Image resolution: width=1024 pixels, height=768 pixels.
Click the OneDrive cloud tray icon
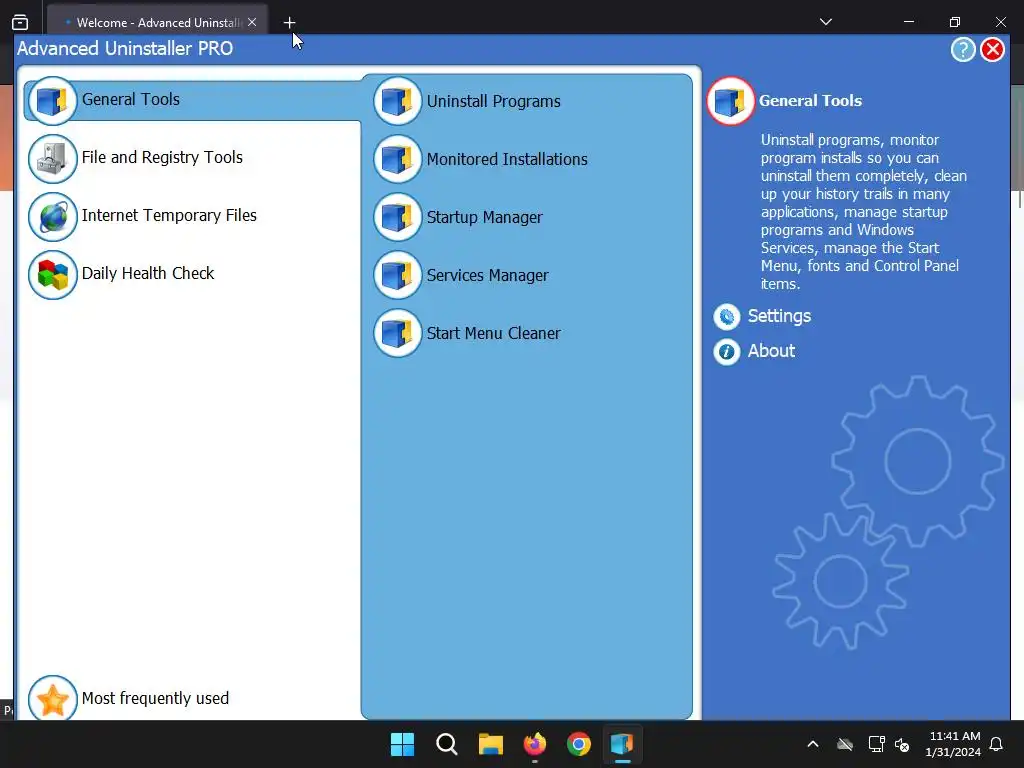tap(845, 744)
